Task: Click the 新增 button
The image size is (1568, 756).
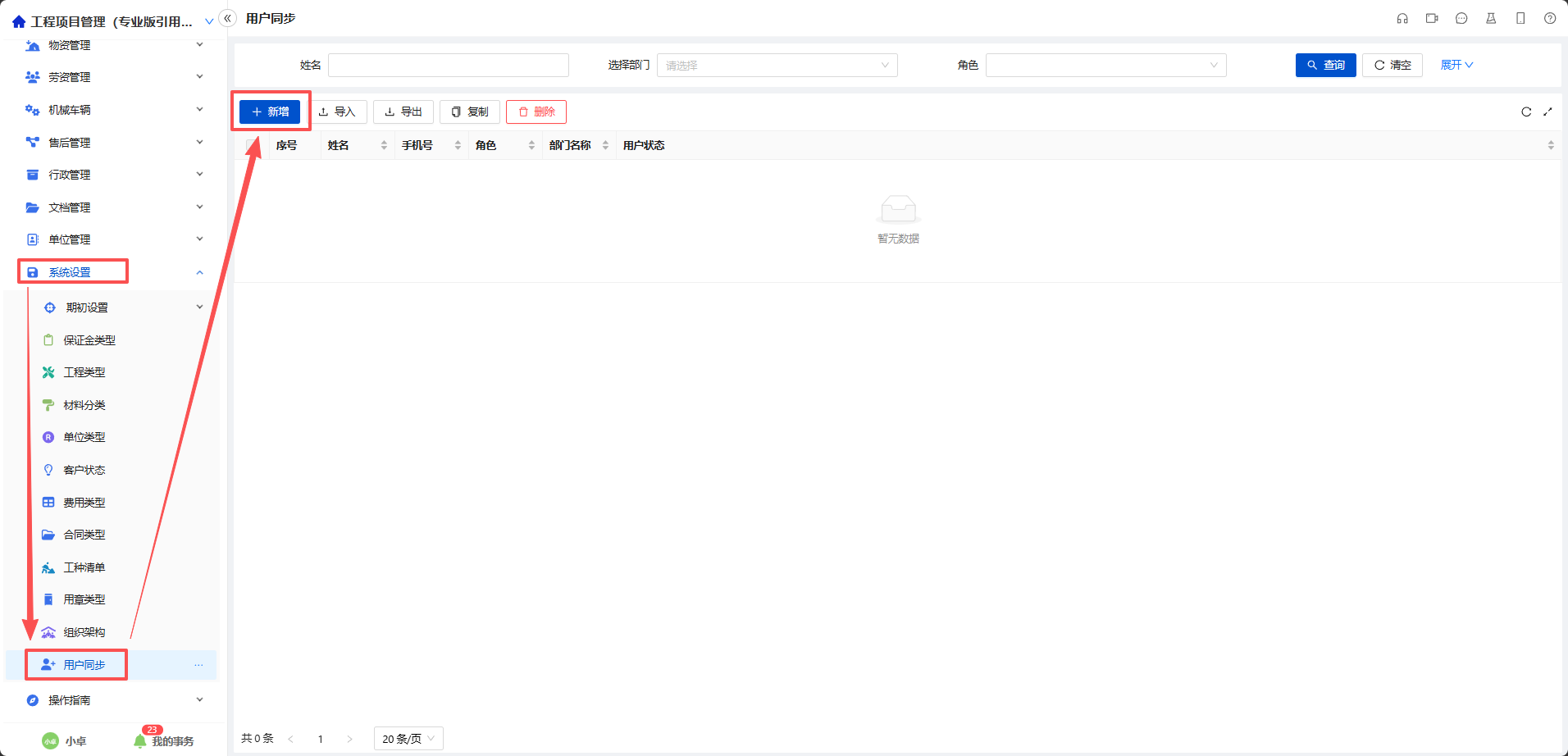Action: tap(270, 112)
